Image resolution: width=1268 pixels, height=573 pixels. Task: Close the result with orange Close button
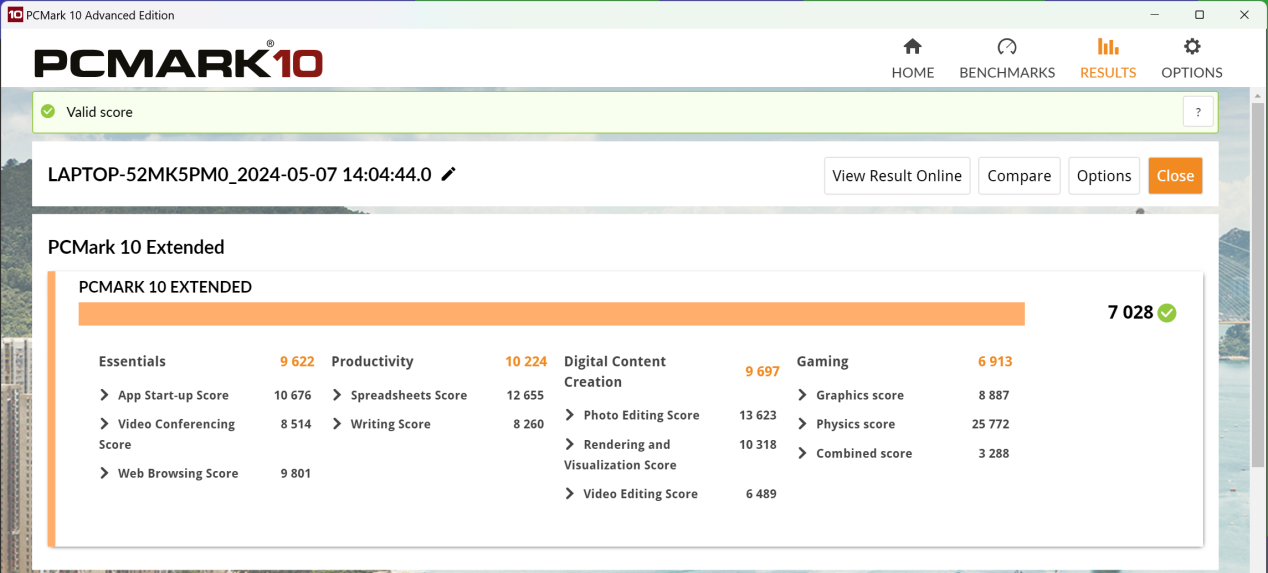1175,176
